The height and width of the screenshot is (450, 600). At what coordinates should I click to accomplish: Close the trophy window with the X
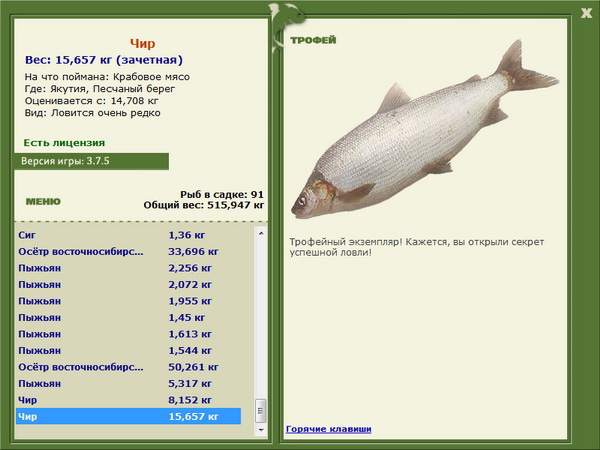[586, 13]
